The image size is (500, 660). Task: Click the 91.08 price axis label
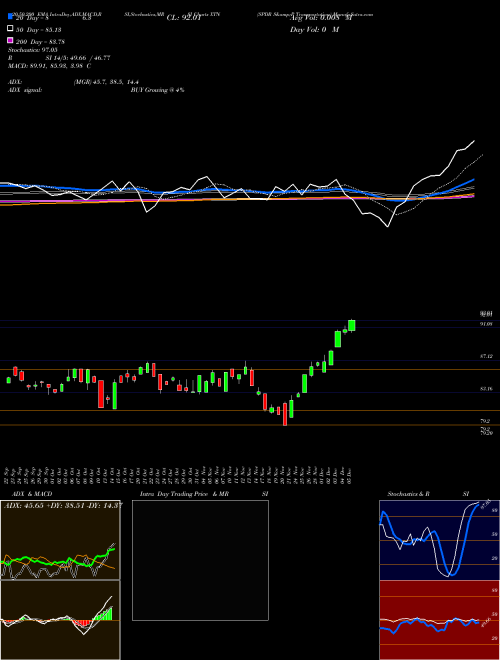(486, 324)
